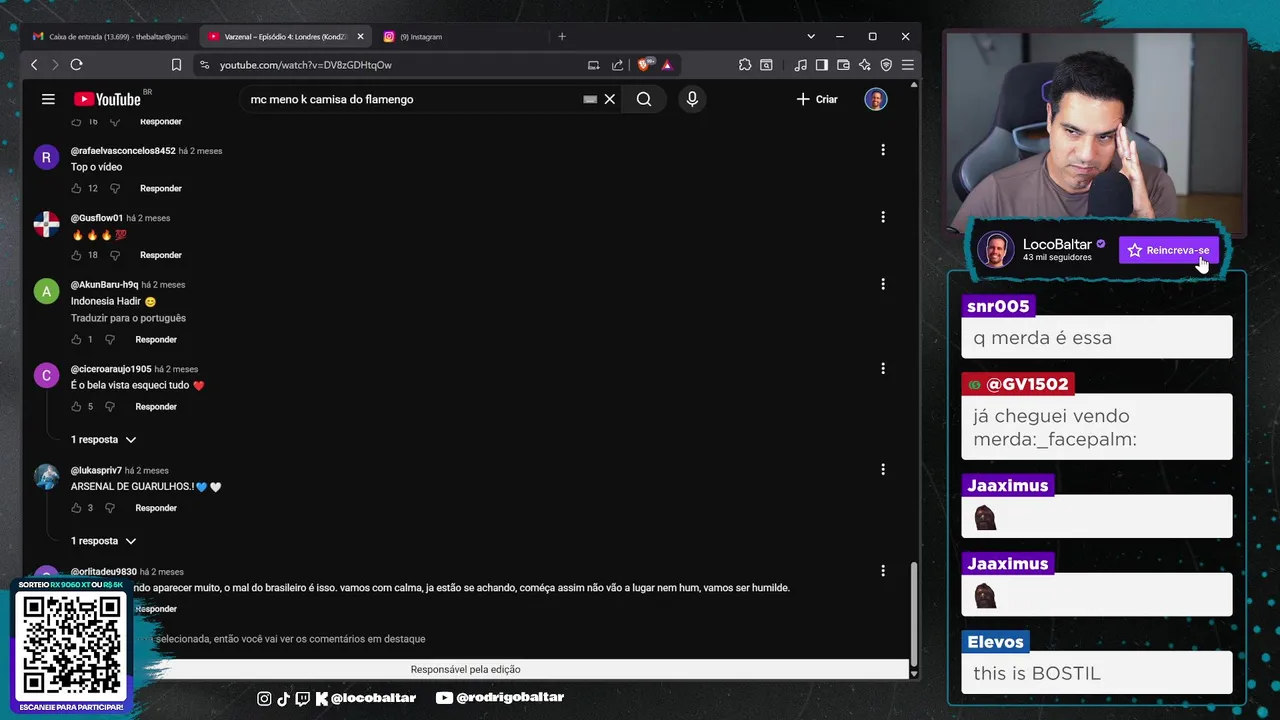The height and width of the screenshot is (720, 1280).
Task: Switch to the Gmail inbox tab
Action: (110, 36)
